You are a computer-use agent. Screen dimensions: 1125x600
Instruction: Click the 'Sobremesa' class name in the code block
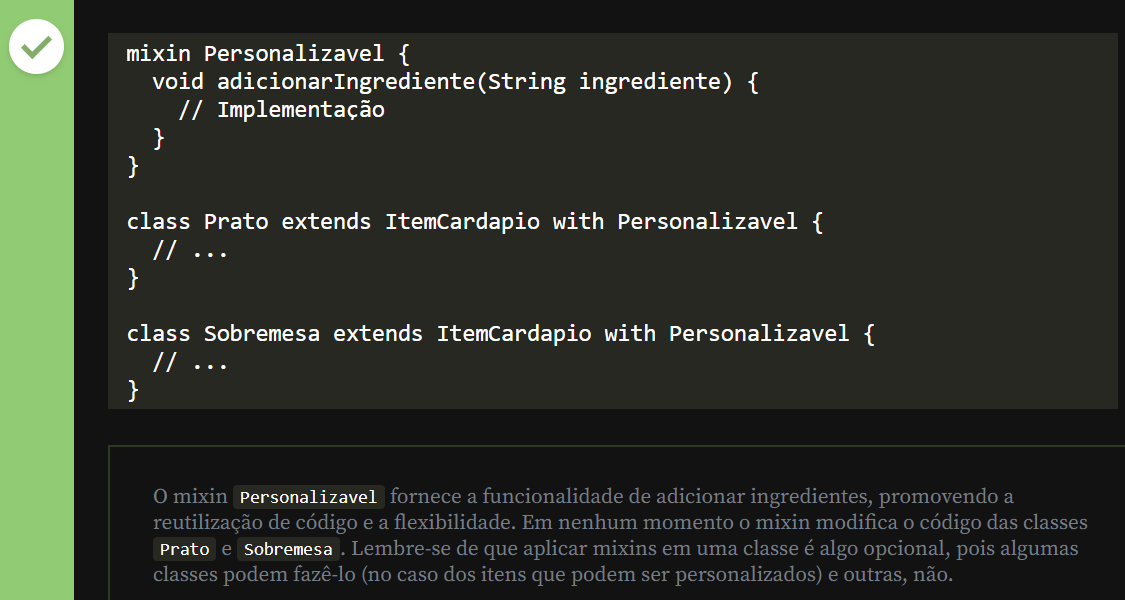262,333
